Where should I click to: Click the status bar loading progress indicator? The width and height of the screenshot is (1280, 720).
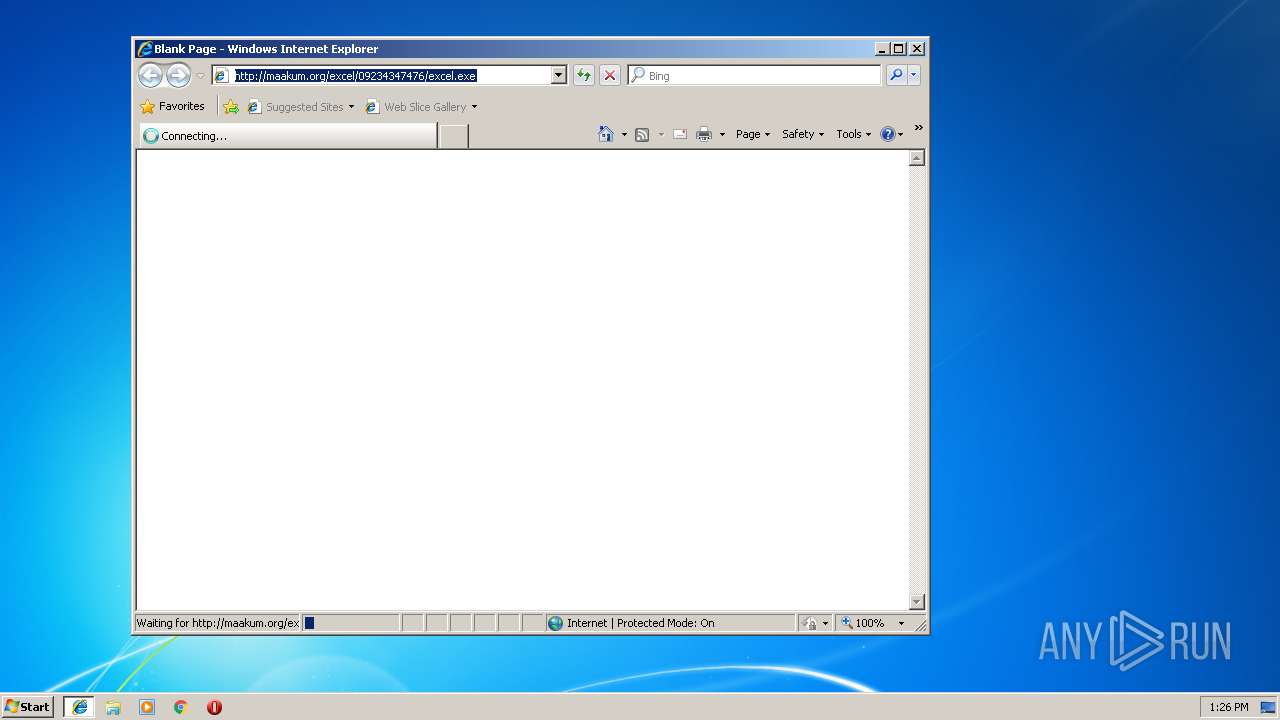[x=350, y=623]
